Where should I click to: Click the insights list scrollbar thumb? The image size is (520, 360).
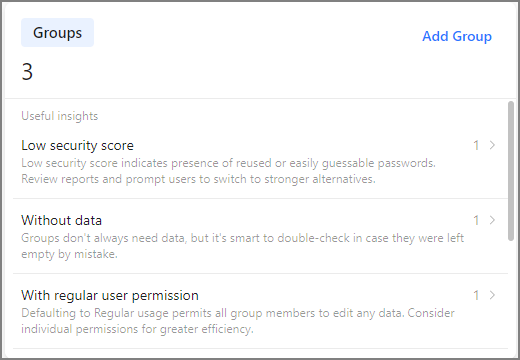511,171
